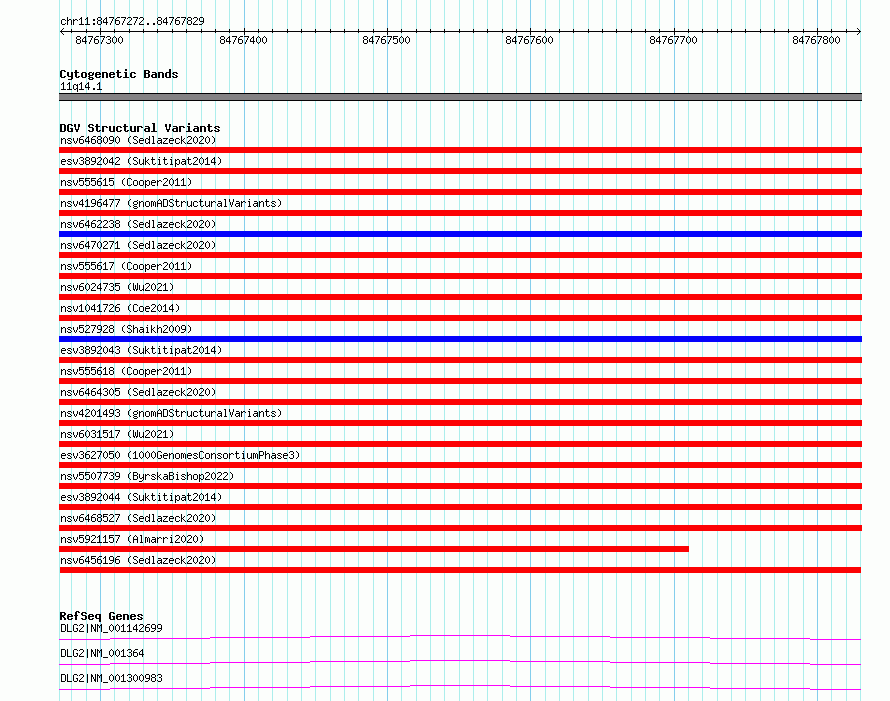The height and width of the screenshot is (701, 890).
Task: Open the nsv6470271 (Sedlazeck2020) variant
Action: coord(138,245)
